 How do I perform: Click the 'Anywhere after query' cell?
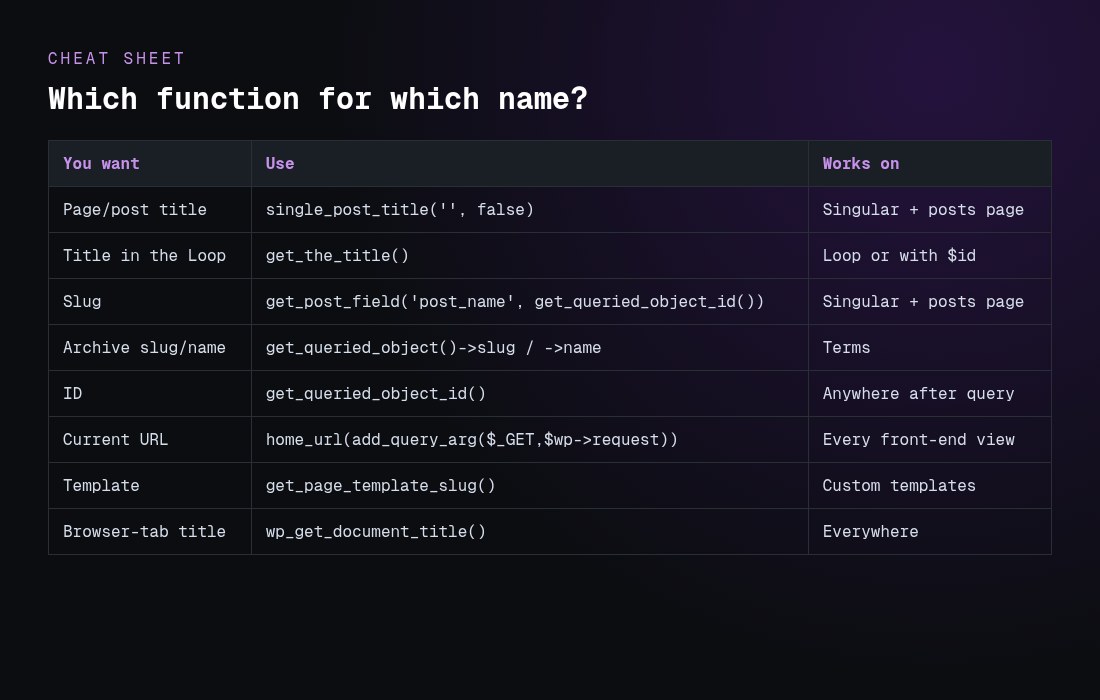(x=930, y=393)
